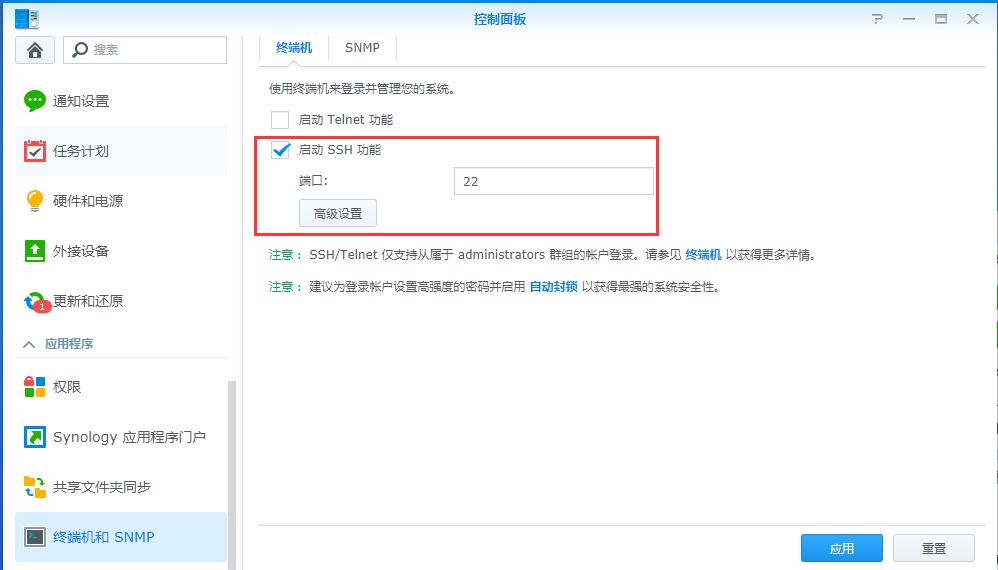Select 权限 colored squares icon
Image resolution: width=998 pixels, height=570 pixels.
[35, 387]
